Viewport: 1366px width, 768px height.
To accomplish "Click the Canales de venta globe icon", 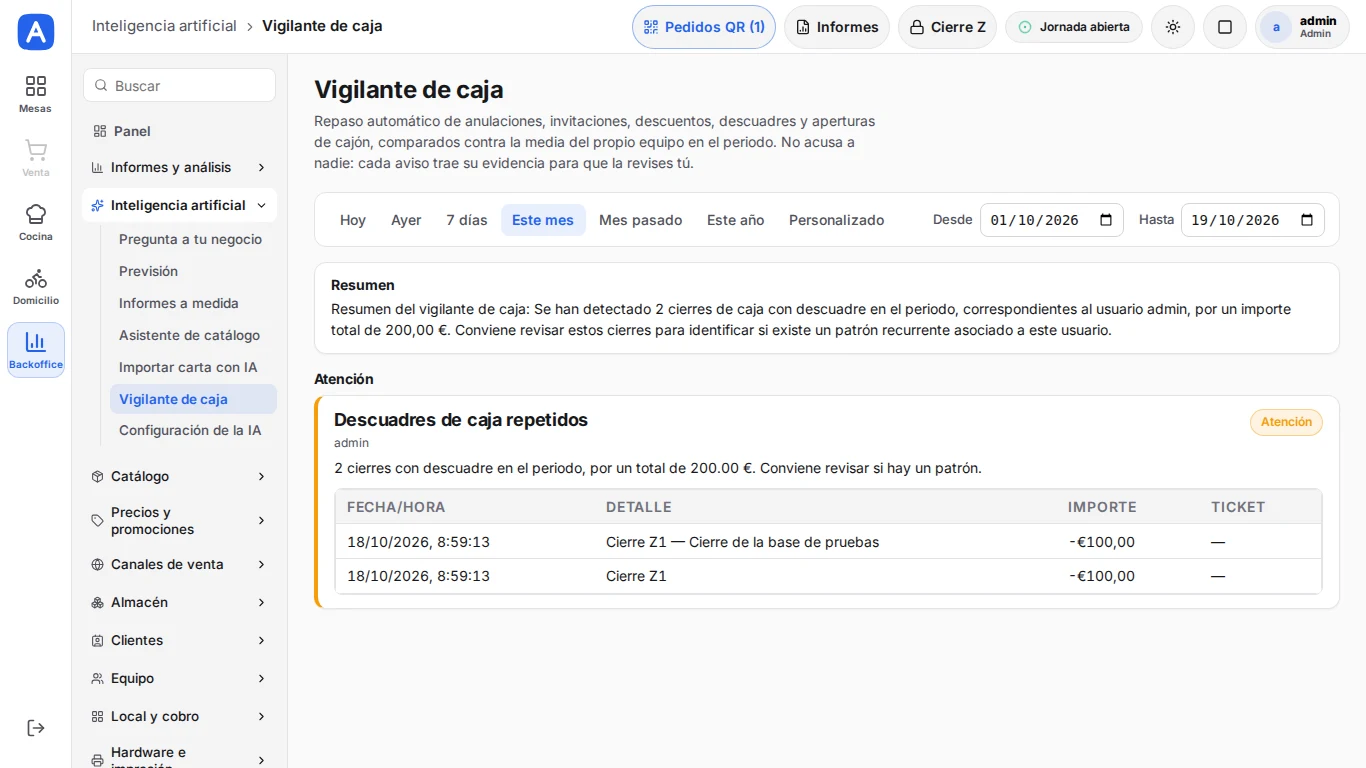I will point(98,565).
